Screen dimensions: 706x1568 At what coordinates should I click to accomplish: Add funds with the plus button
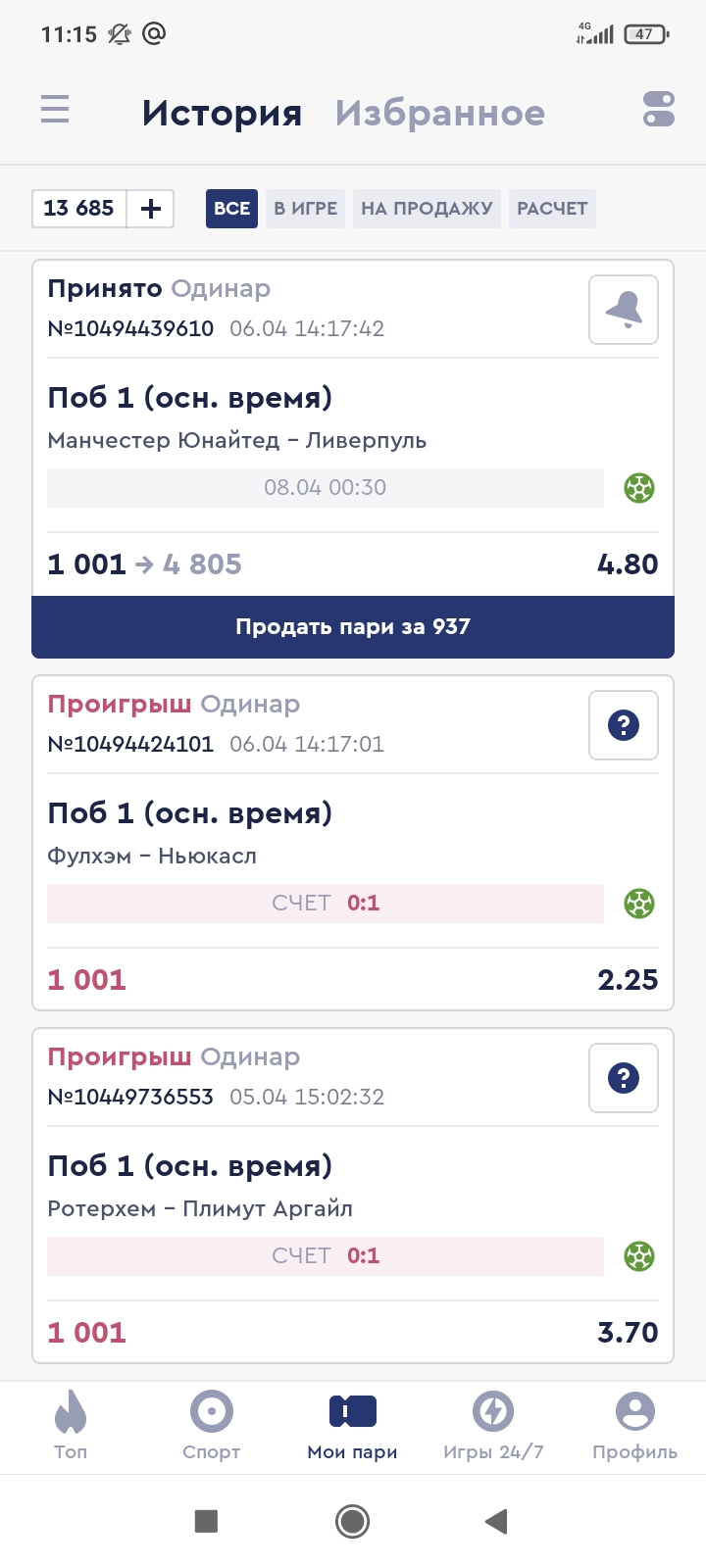[x=151, y=209]
